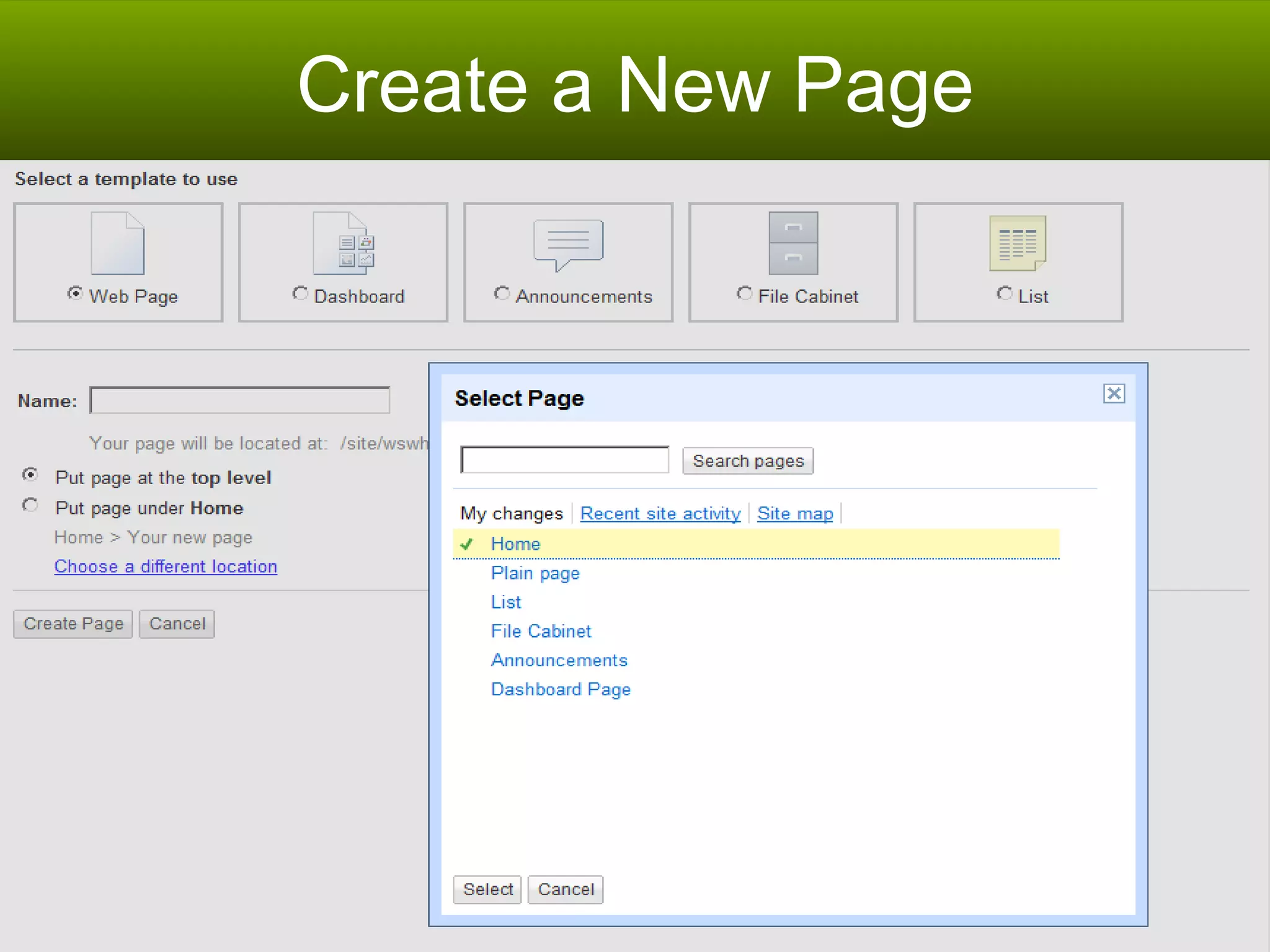Select the List template radio button
This screenshot has width=1270, height=952.
[1005, 293]
